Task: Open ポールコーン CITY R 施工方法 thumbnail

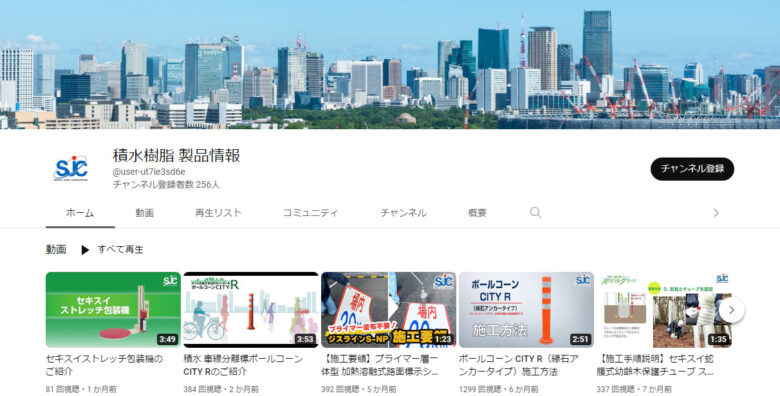Action: click(x=526, y=309)
